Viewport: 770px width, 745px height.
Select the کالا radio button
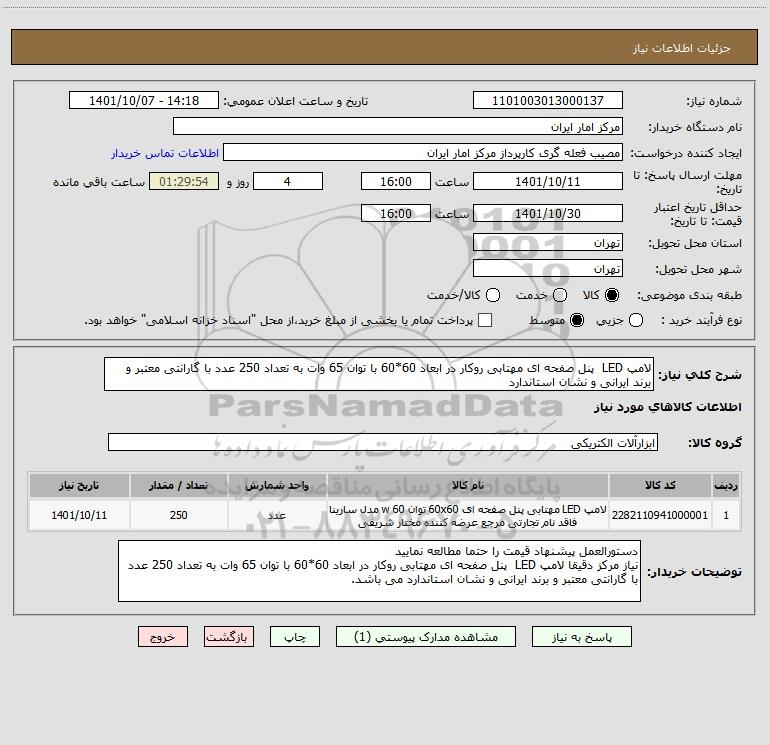click(x=612, y=295)
